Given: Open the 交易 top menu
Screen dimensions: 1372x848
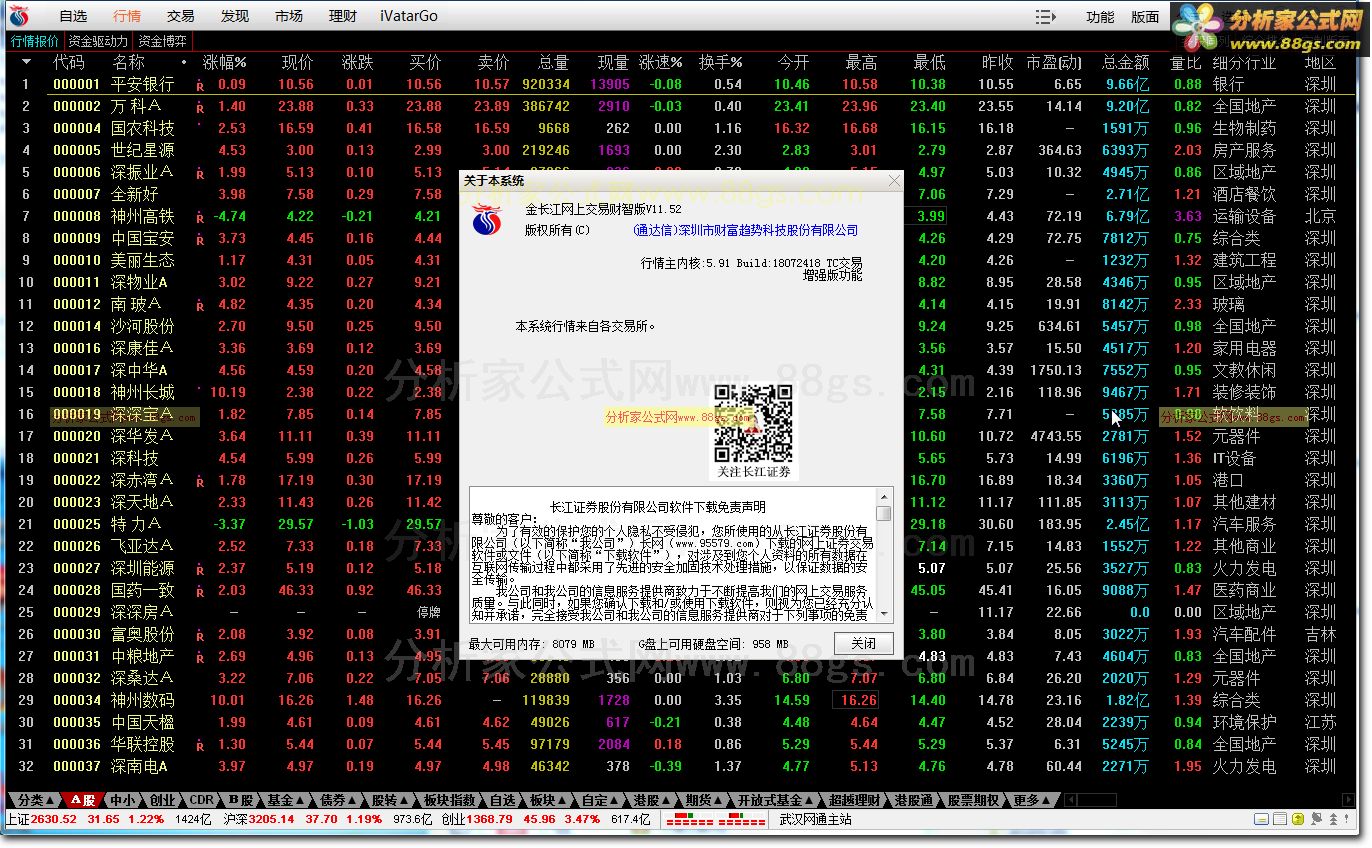Looking at the screenshot, I should tap(181, 16).
